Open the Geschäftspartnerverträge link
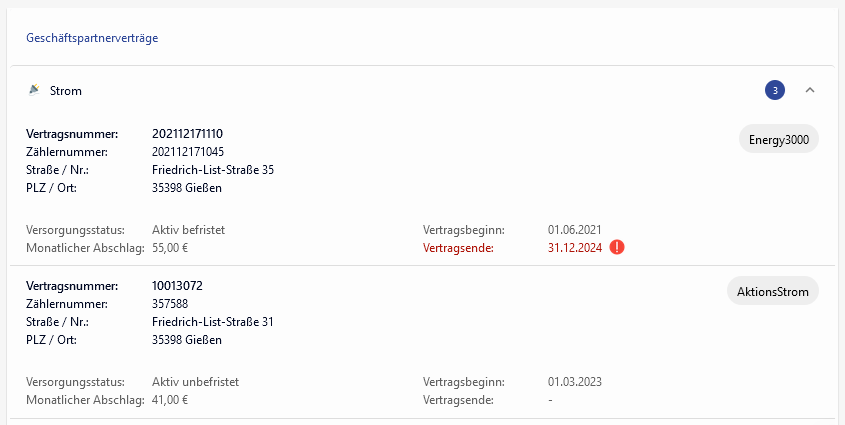This screenshot has width=845, height=425. point(92,39)
